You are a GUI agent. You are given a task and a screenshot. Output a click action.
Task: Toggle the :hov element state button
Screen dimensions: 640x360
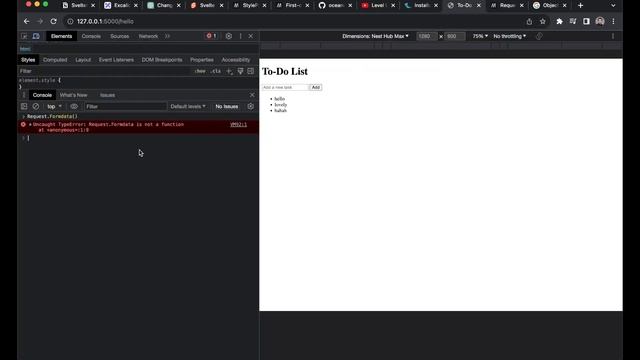[x=200, y=71]
